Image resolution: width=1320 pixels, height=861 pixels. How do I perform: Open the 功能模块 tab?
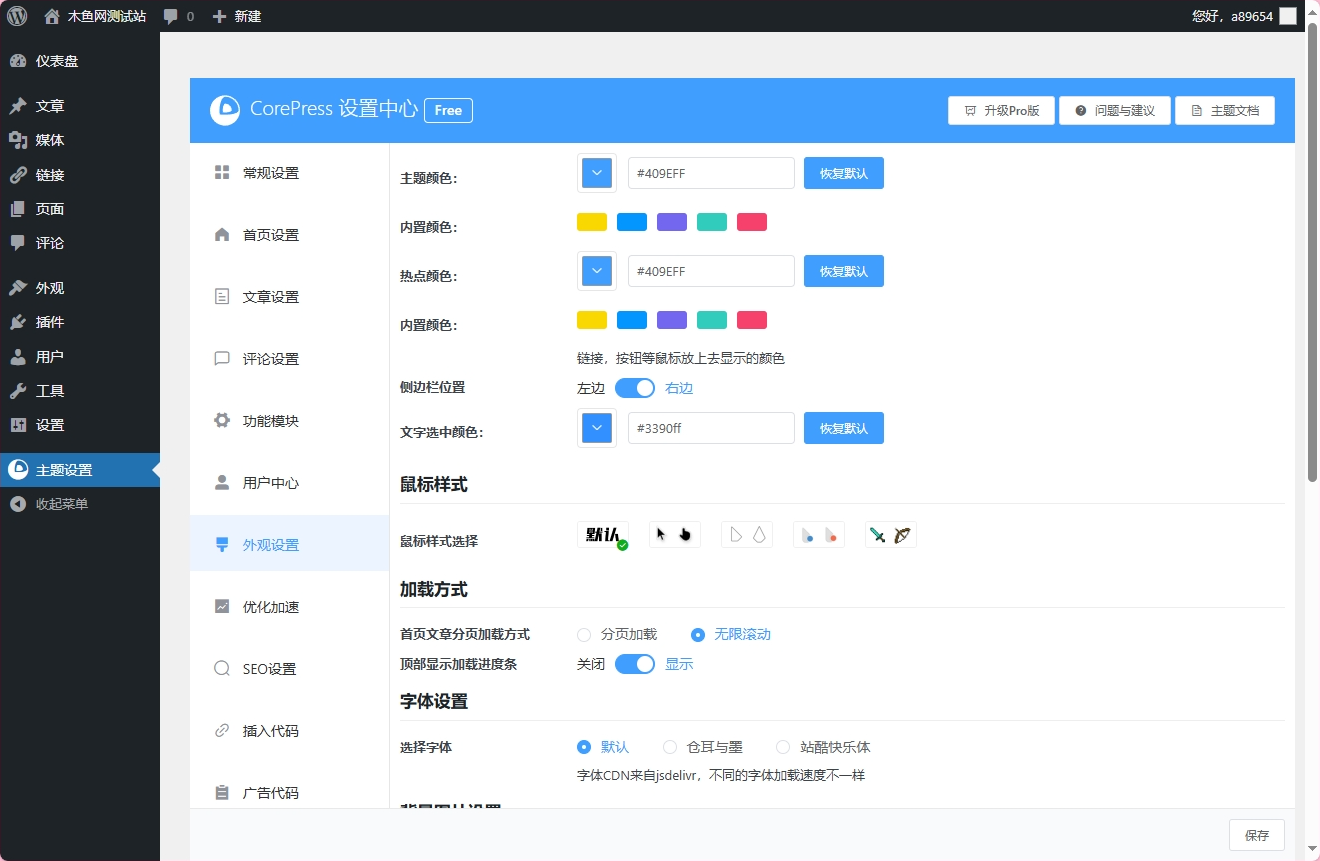click(x=290, y=421)
